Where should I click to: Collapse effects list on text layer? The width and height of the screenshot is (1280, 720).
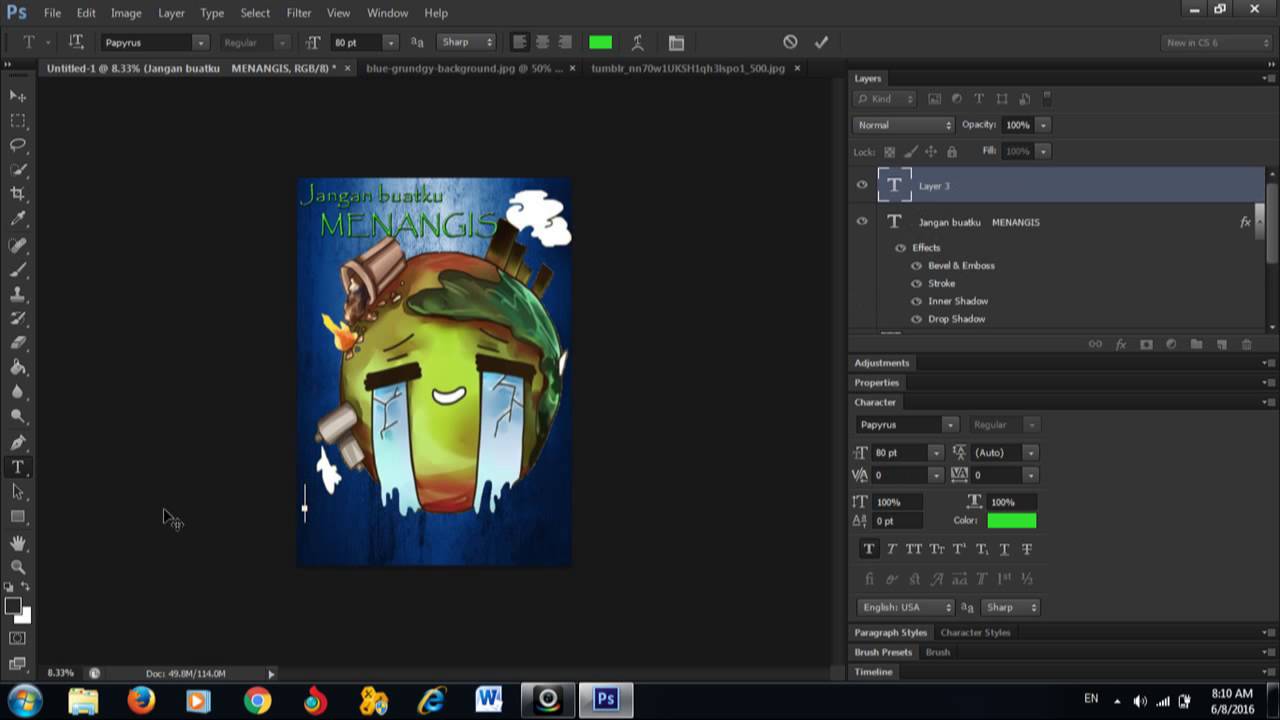click(1259, 222)
